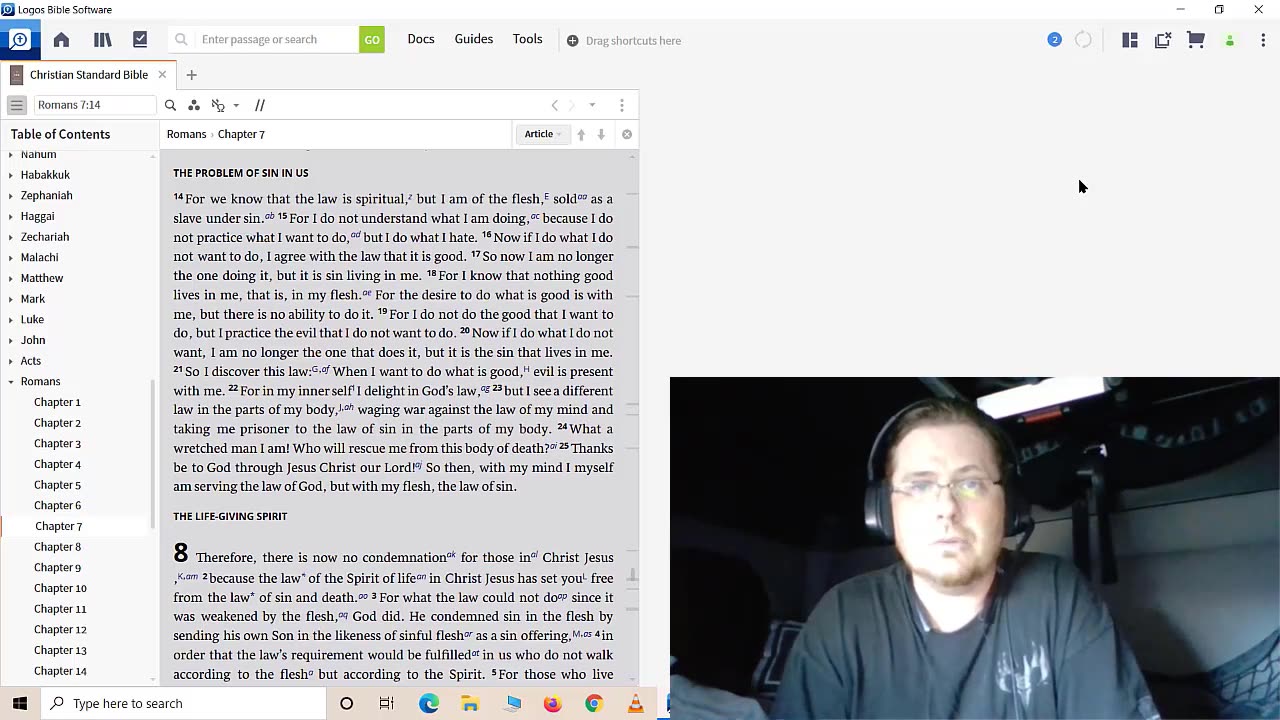
Task: Toggle the table of contents hamburger button
Action: pyautogui.click(x=16, y=105)
